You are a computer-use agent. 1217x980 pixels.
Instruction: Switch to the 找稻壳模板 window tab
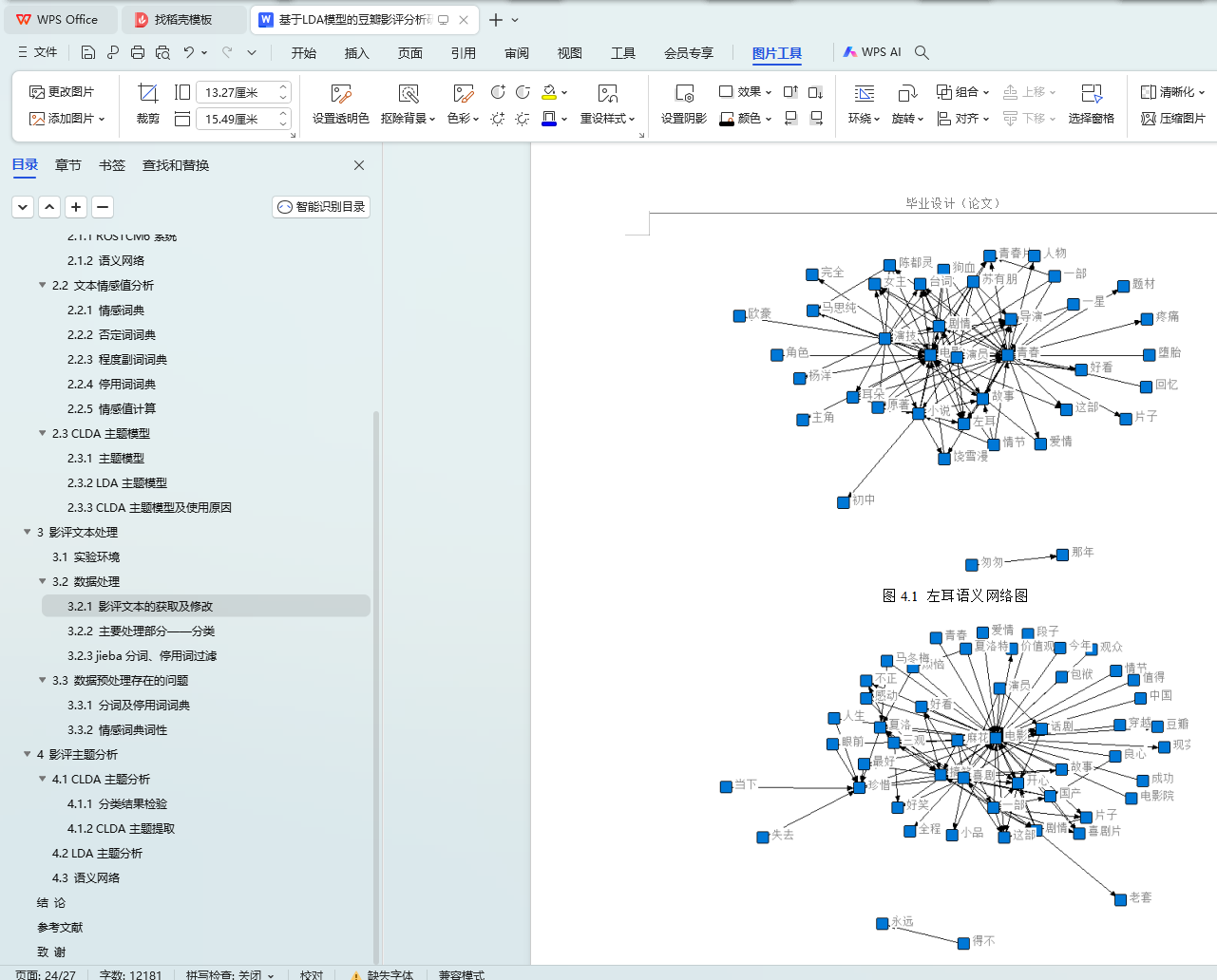point(184,19)
